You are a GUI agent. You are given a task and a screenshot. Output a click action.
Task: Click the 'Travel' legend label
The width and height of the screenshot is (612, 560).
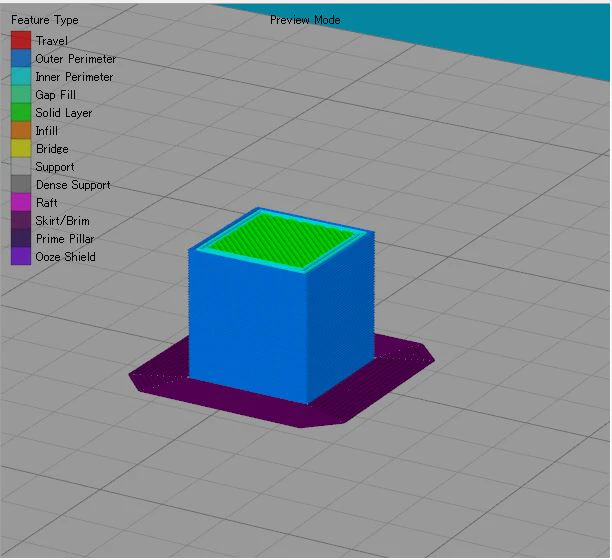point(52,41)
